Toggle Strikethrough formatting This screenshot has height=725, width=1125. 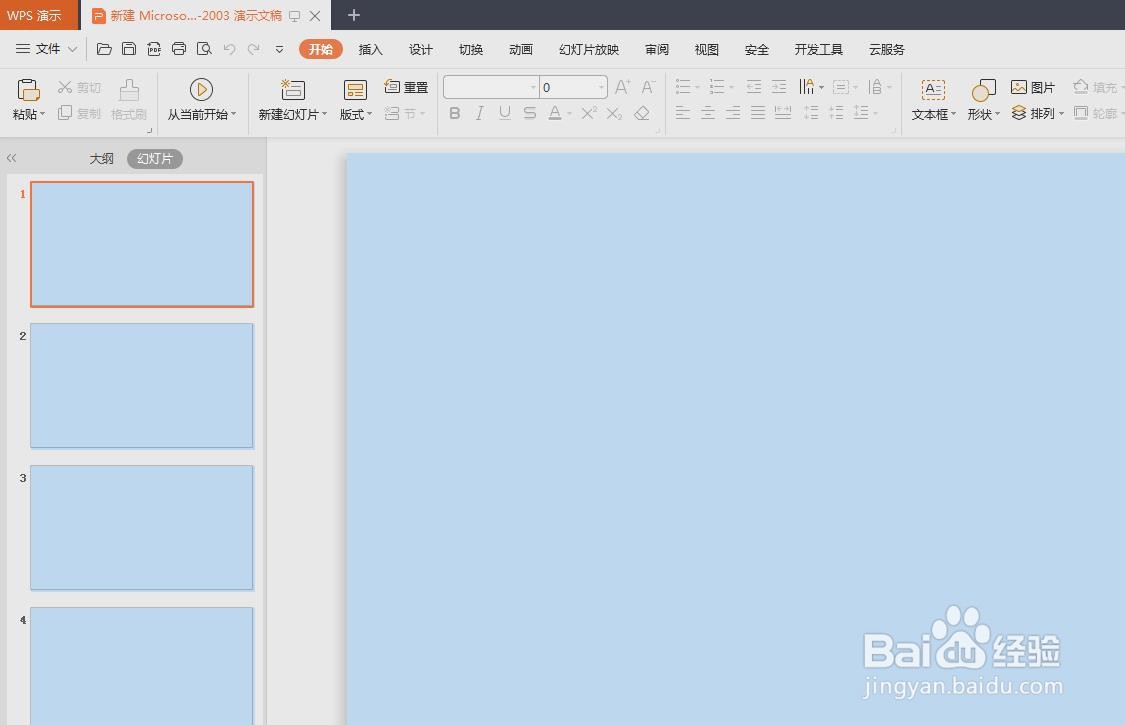529,113
